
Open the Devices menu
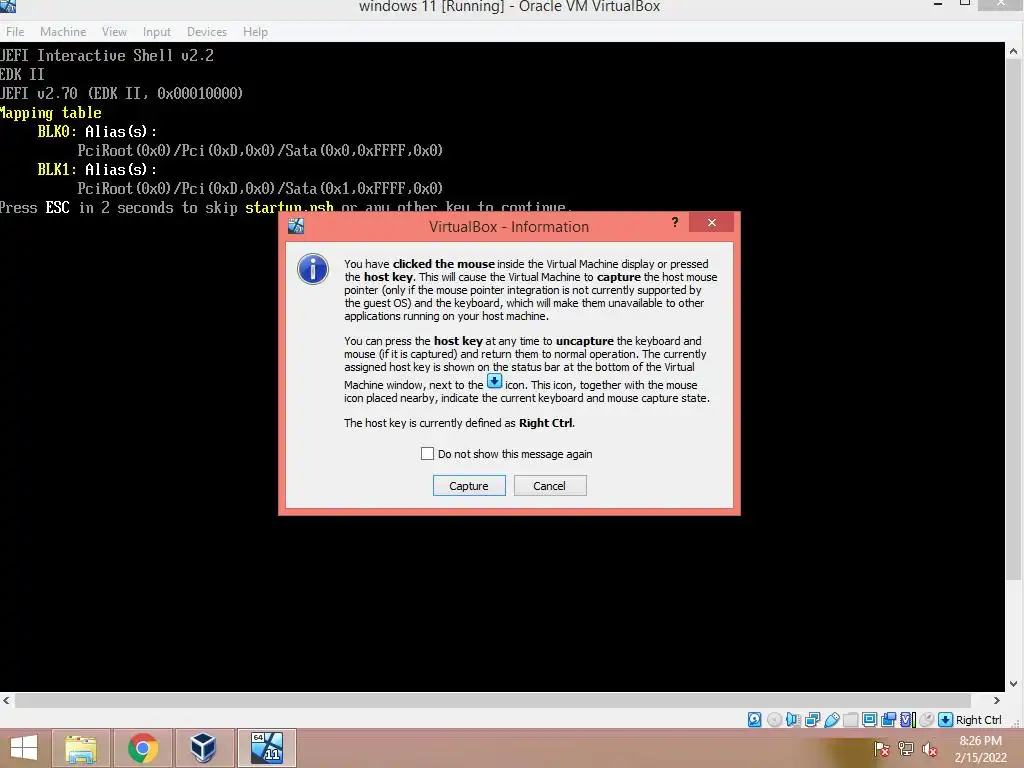(x=207, y=31)
